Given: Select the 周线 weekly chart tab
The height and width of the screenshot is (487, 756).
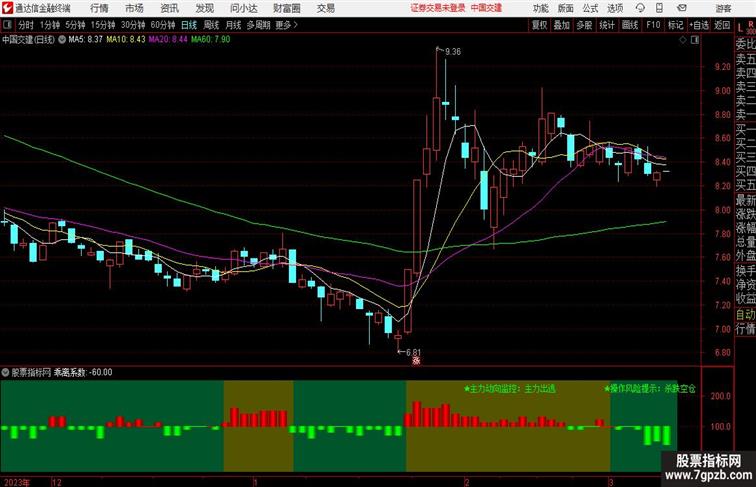Looking at the screenshot, I should pos(211,25).
